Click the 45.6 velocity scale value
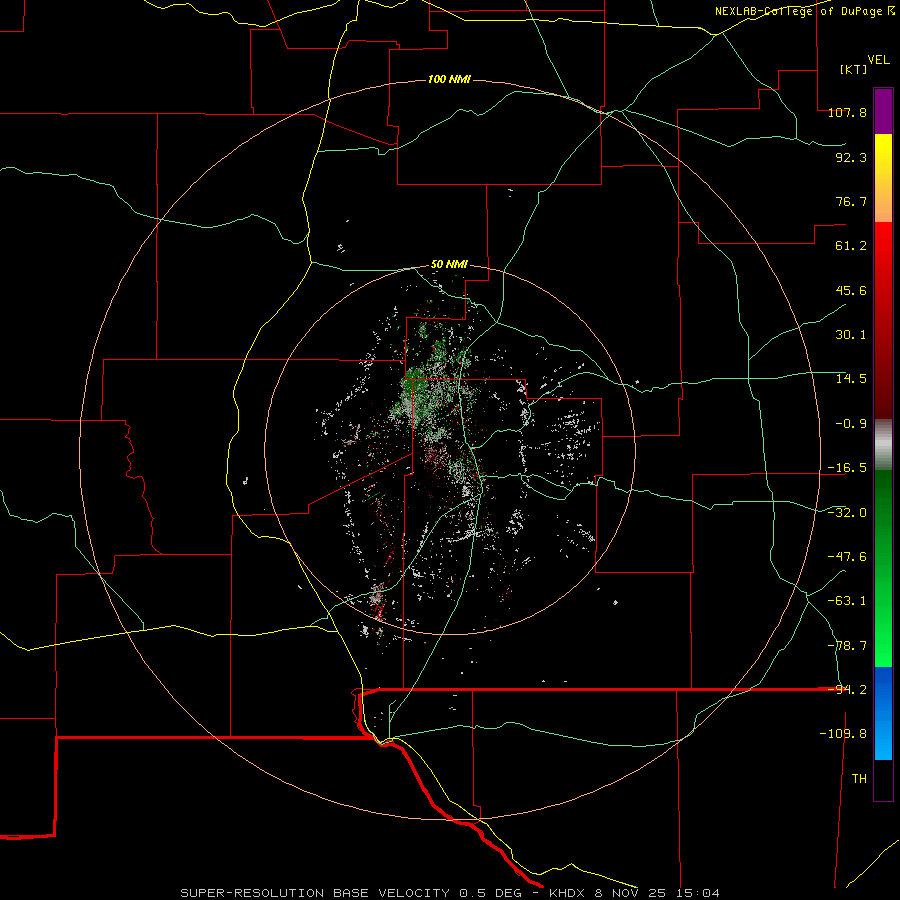This screenshot has height=900, width=900. (851, 290)
